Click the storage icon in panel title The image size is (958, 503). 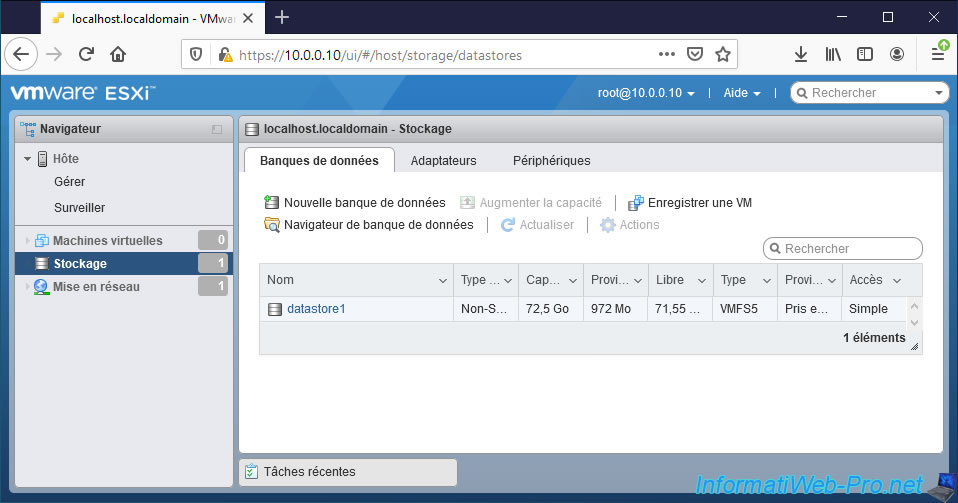coord(251,129)
